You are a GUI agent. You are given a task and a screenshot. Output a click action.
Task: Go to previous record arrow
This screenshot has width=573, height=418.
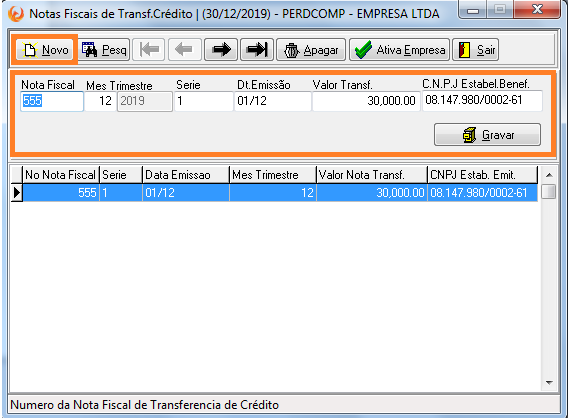tap(185, 50)
